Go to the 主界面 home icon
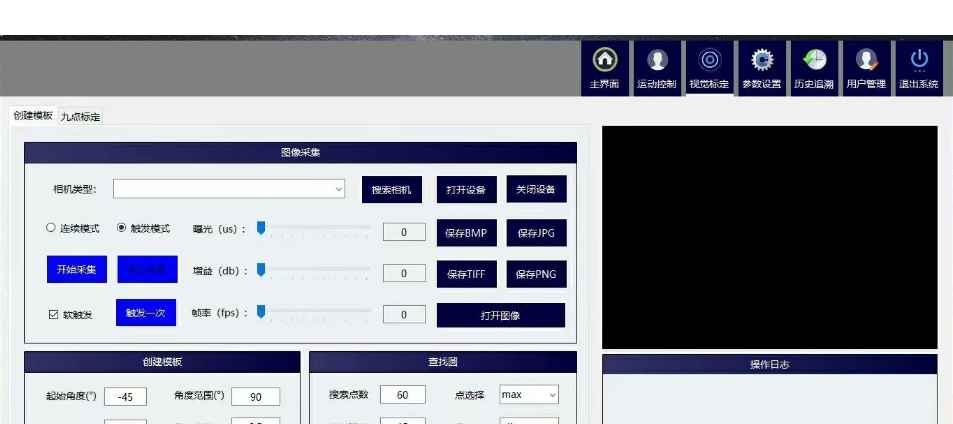Screen dimensions: 953x424 [604, 67]
